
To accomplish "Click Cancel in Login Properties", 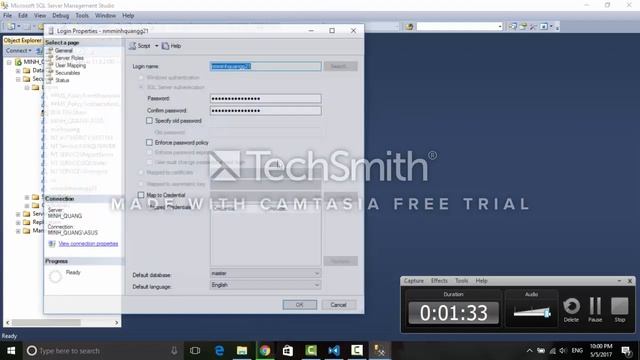I will tap(338, 305).
